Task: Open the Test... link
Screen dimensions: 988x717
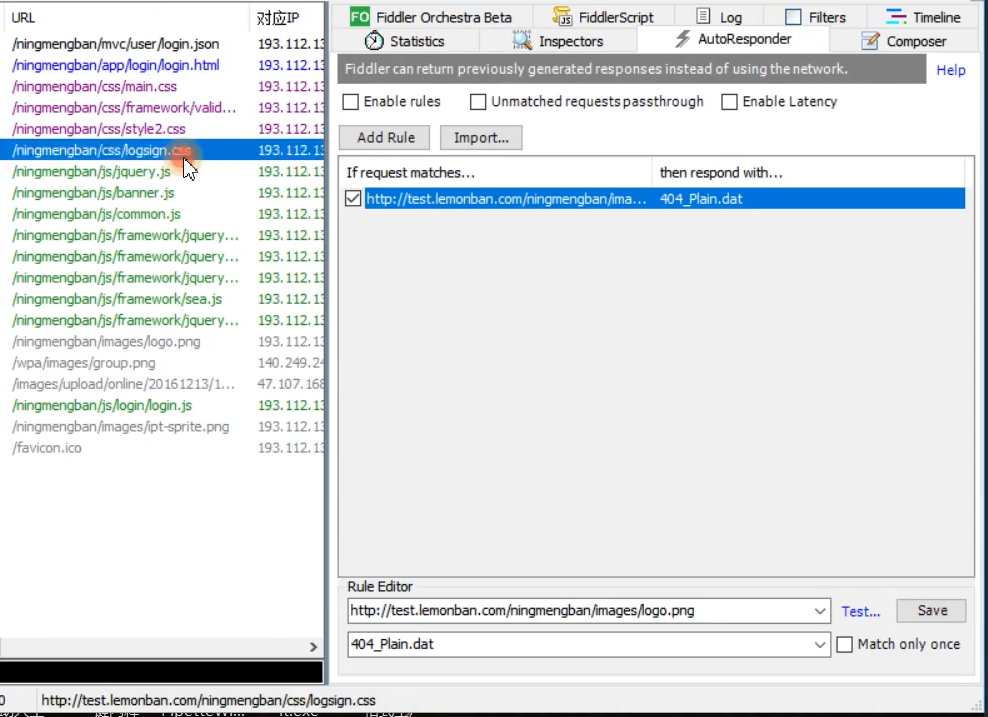Action: [x=861, y=611]
